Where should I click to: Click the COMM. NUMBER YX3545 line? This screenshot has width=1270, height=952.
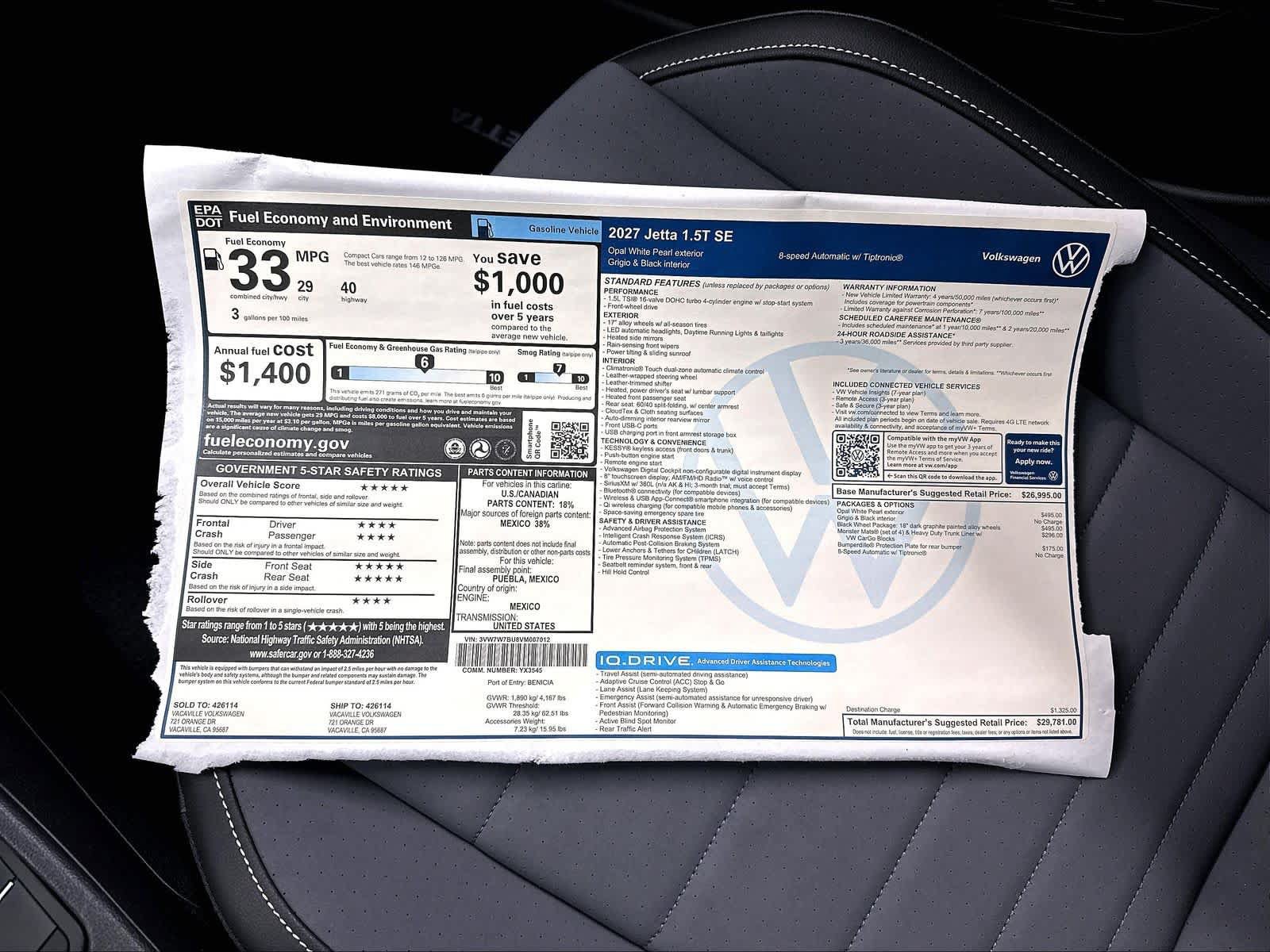pyautogui.click(x=503, y=670)
